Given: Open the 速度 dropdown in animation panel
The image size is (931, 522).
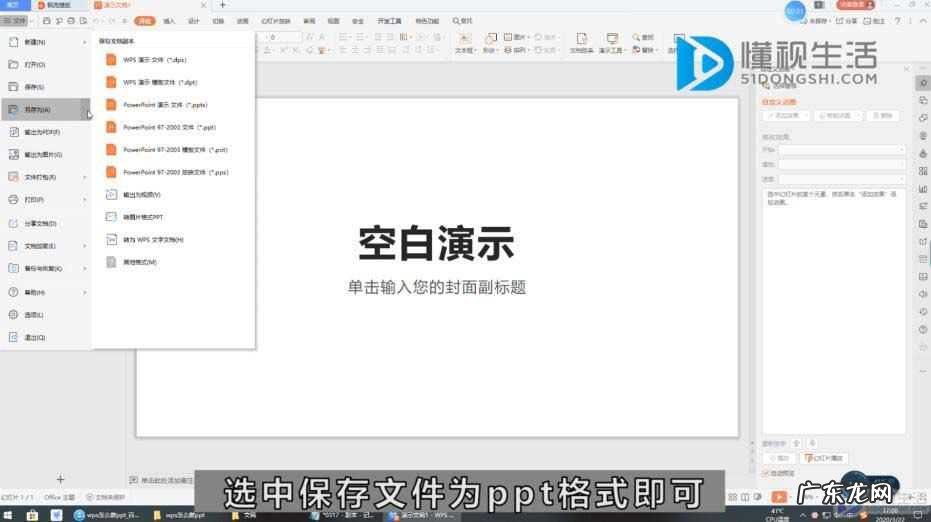Looking at the screenshot, I should tap(841, 179).
